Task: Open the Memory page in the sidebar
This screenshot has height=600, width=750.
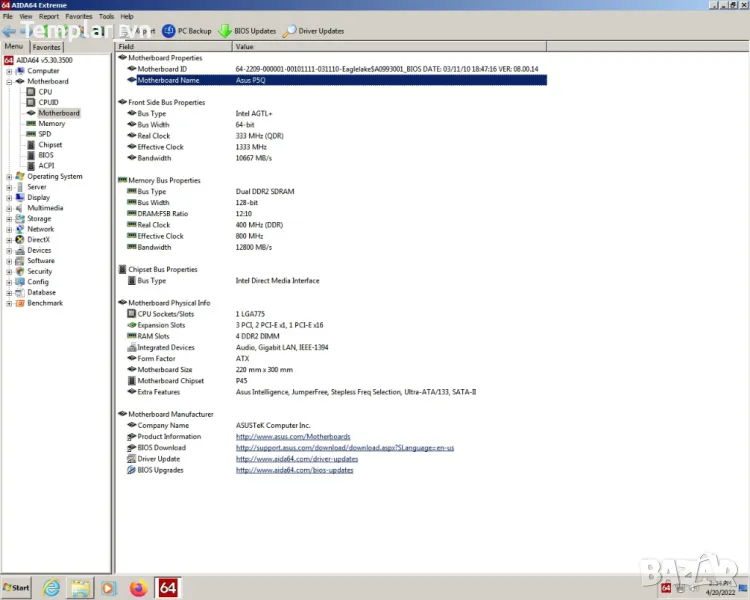Action: [52, 124]
